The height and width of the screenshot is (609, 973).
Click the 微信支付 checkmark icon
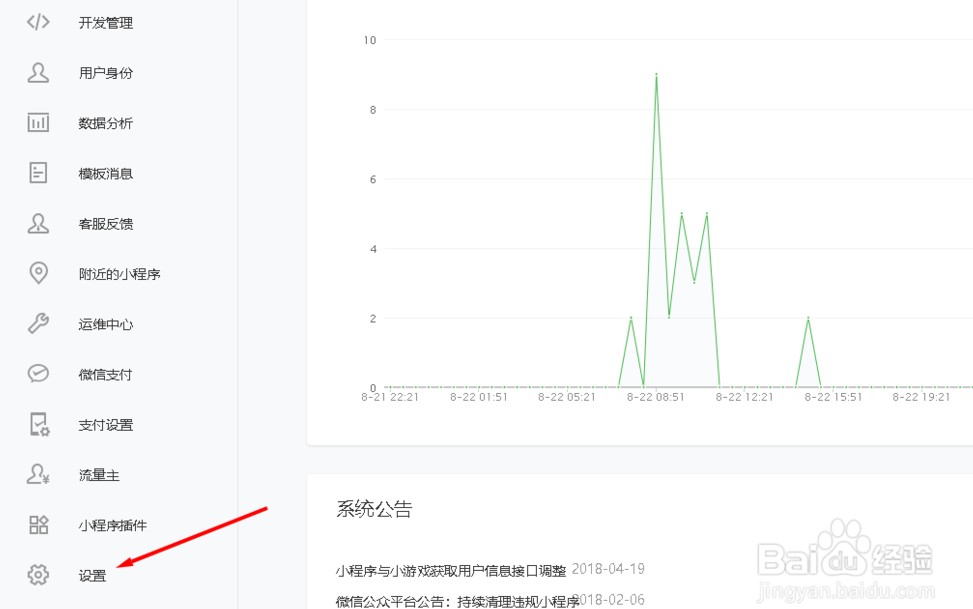[x=38, y=374]
